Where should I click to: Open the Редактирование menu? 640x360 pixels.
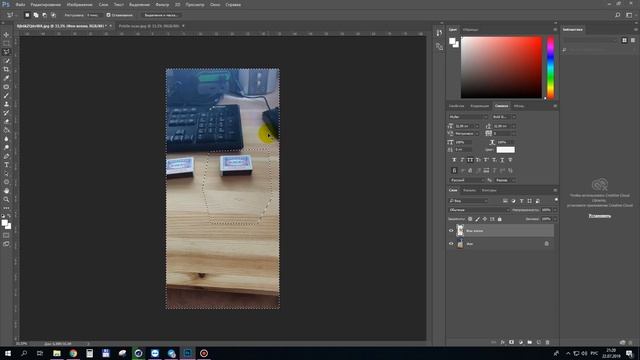pos(46,4)
